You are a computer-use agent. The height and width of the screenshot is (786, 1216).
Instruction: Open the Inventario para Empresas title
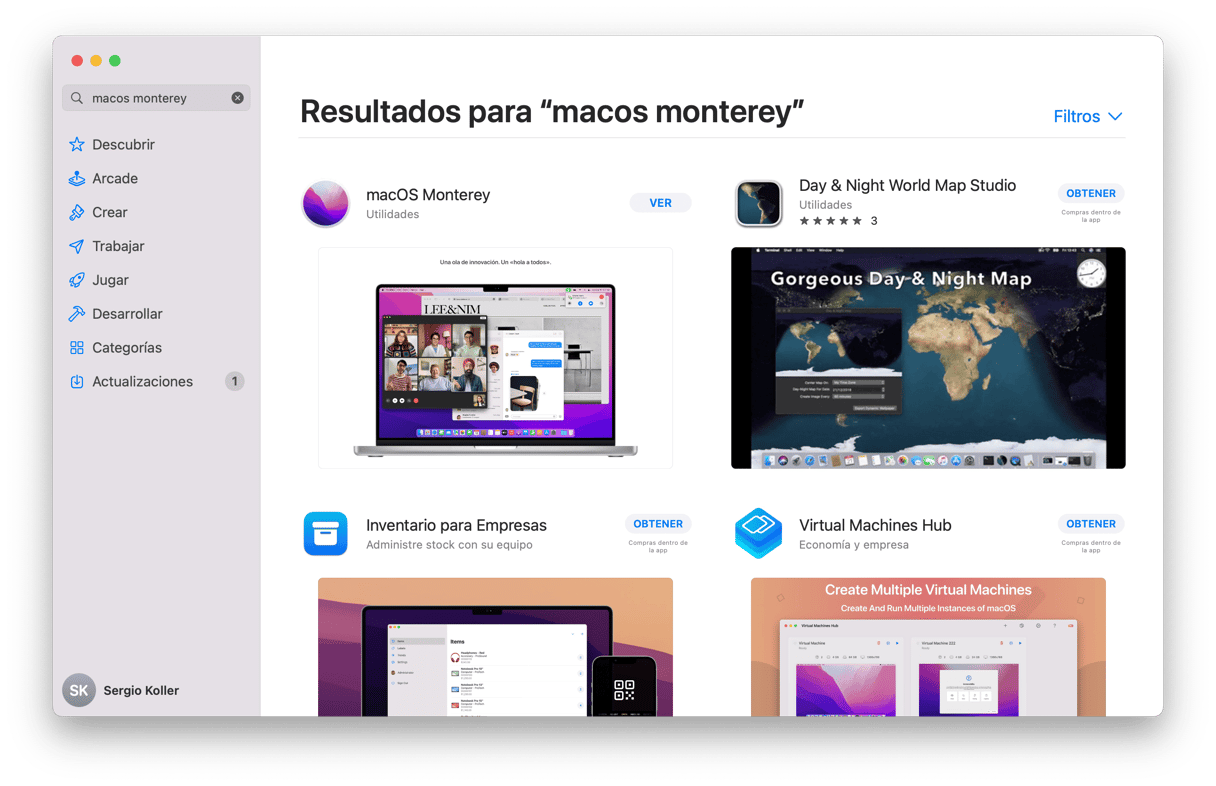tap(456, 525)
